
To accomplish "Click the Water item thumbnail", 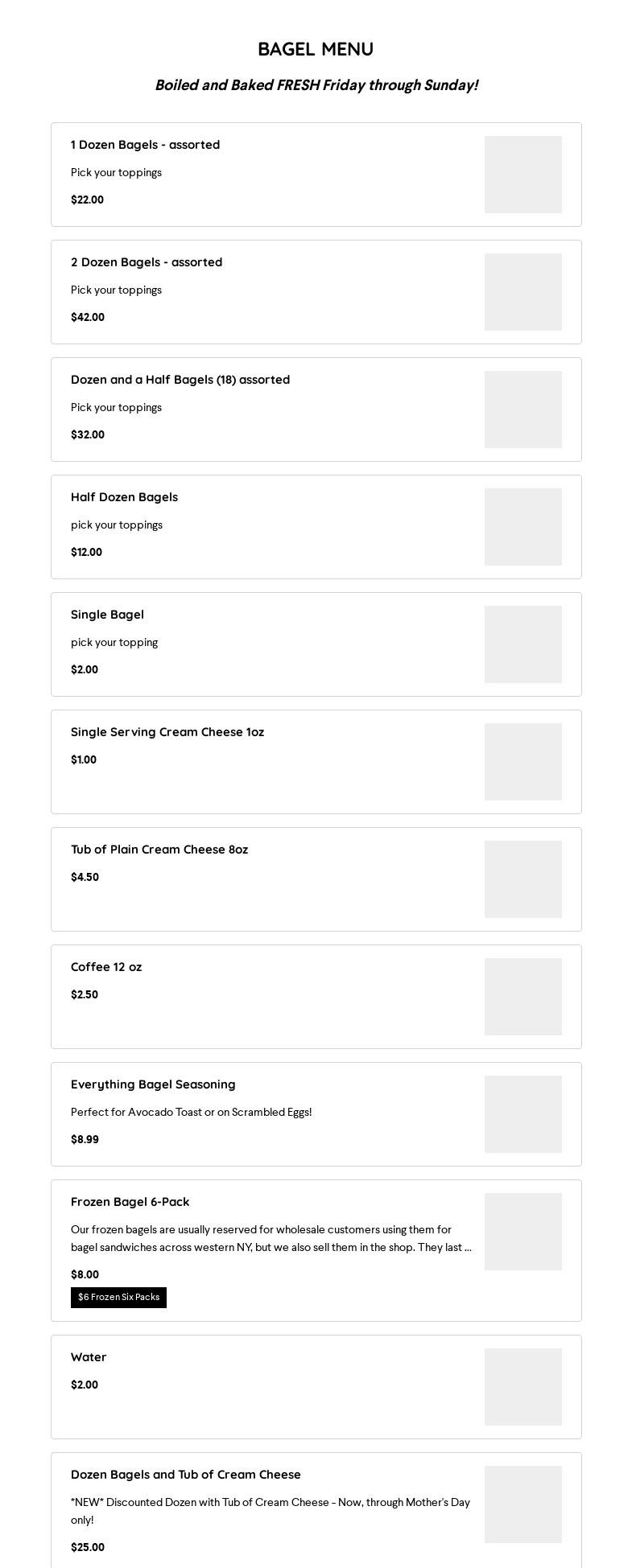I will (523, 1387).
